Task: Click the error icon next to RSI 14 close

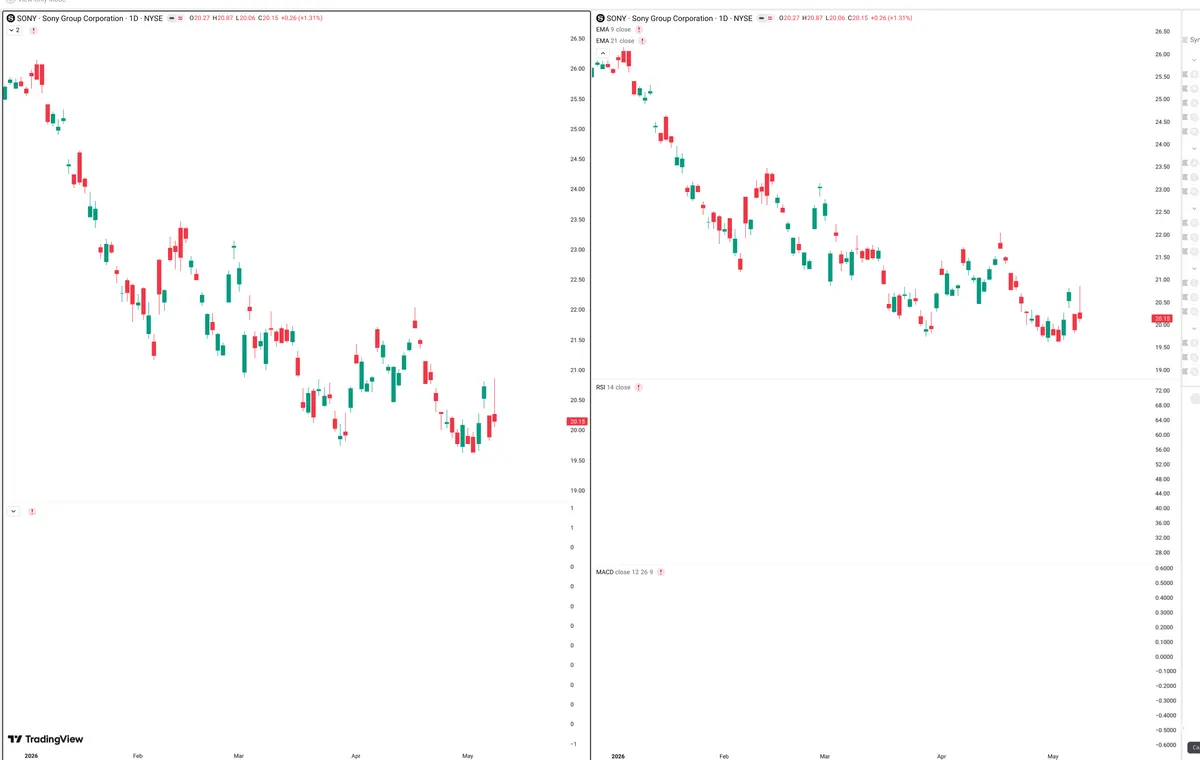Action: click(x=638, y=387)
